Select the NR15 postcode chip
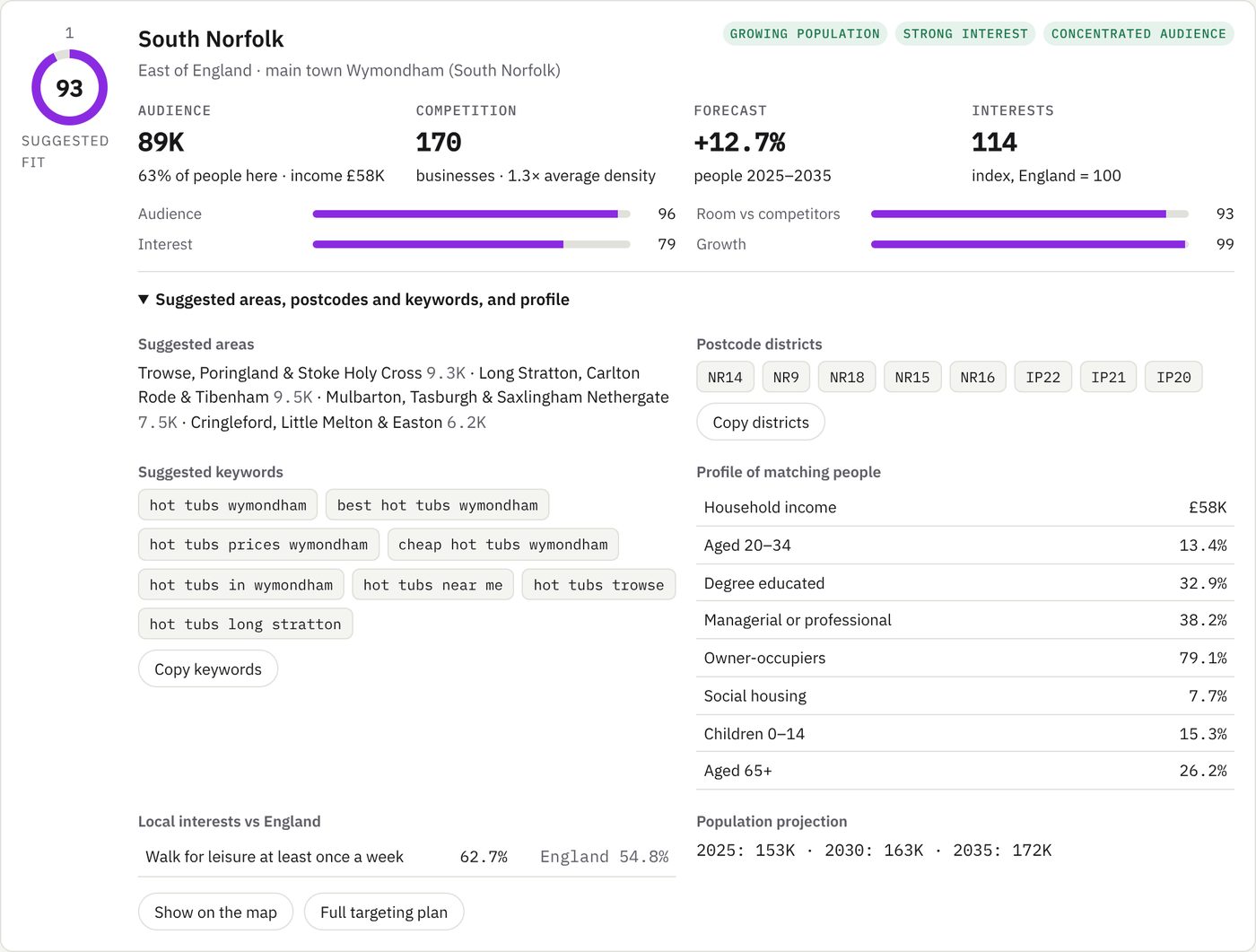Screen dimensions: 1256x952 pyautogui.click(x=912, y=378)
